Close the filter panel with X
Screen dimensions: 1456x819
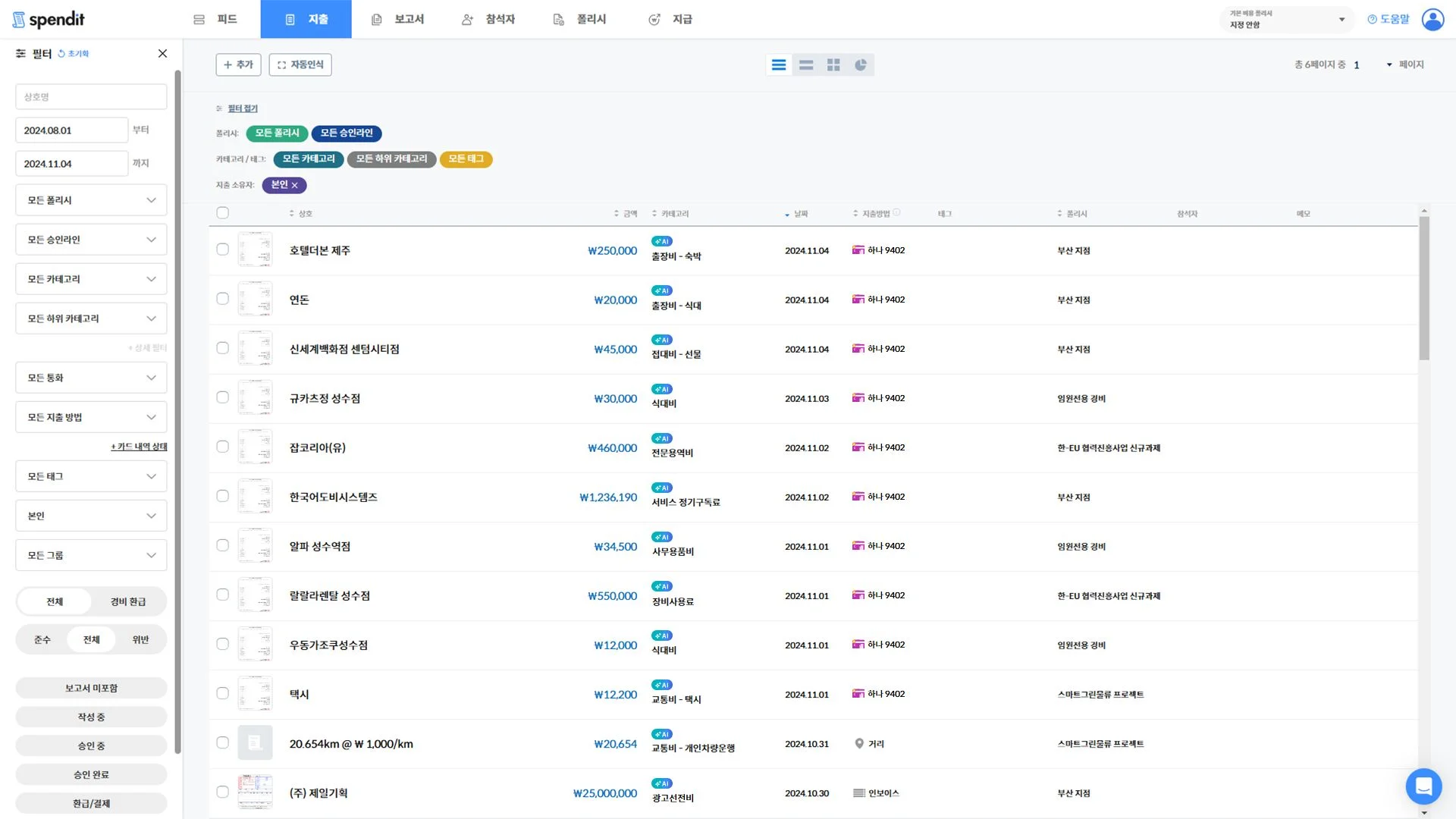click(x=162, y=54)
